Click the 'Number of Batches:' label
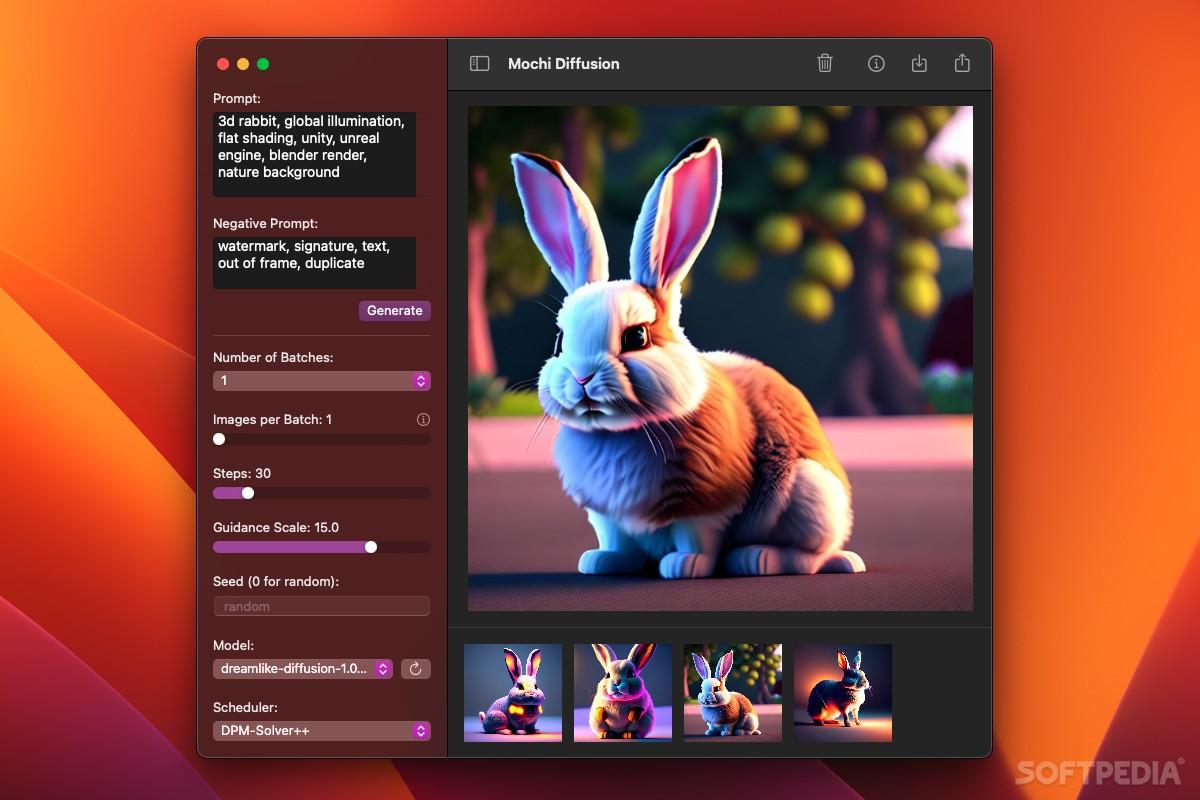This screenshot has height=800, width=1200. [273, 357]
